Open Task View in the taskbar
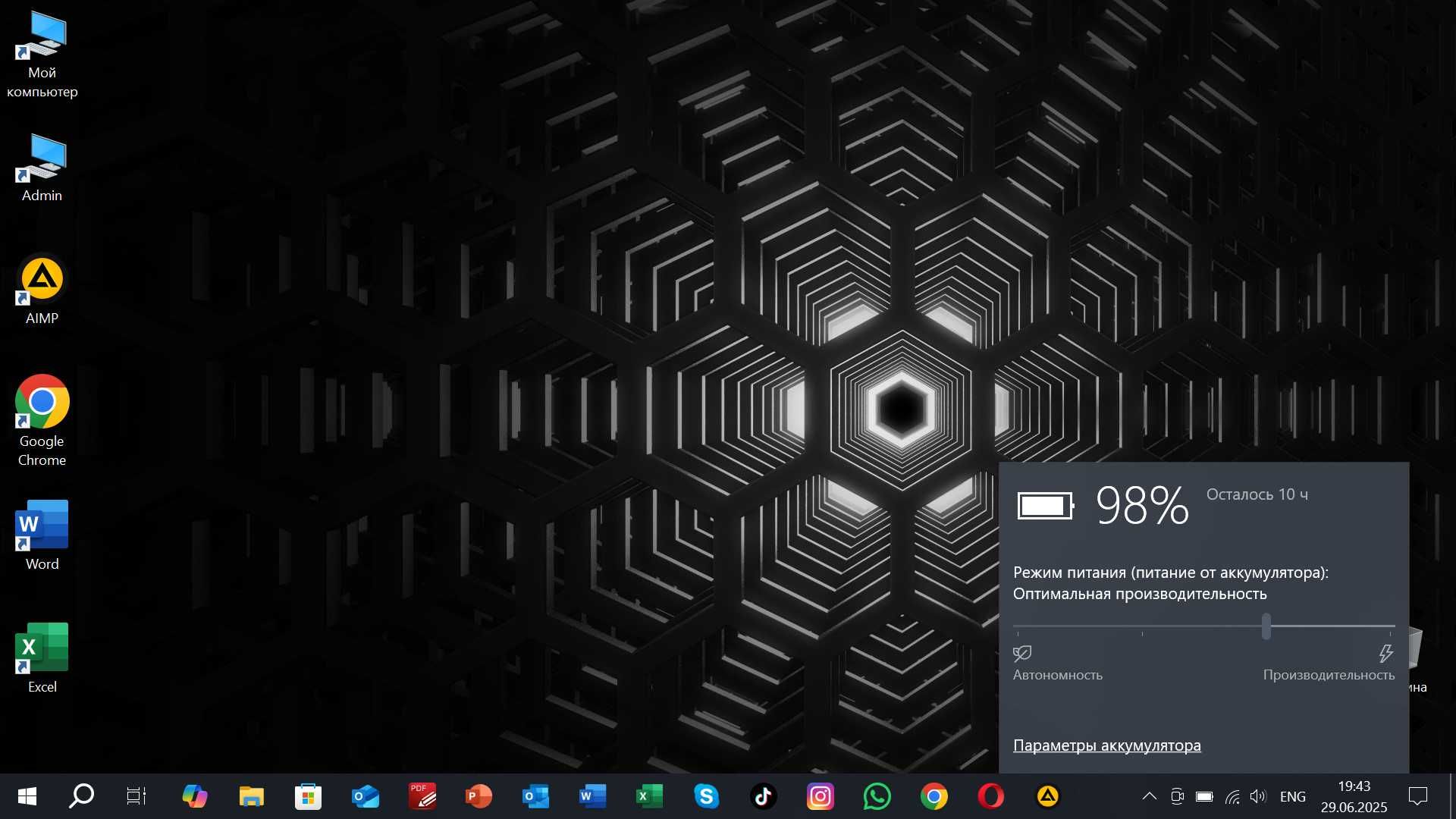This screenshot has height=819, width=1456. 136,796
